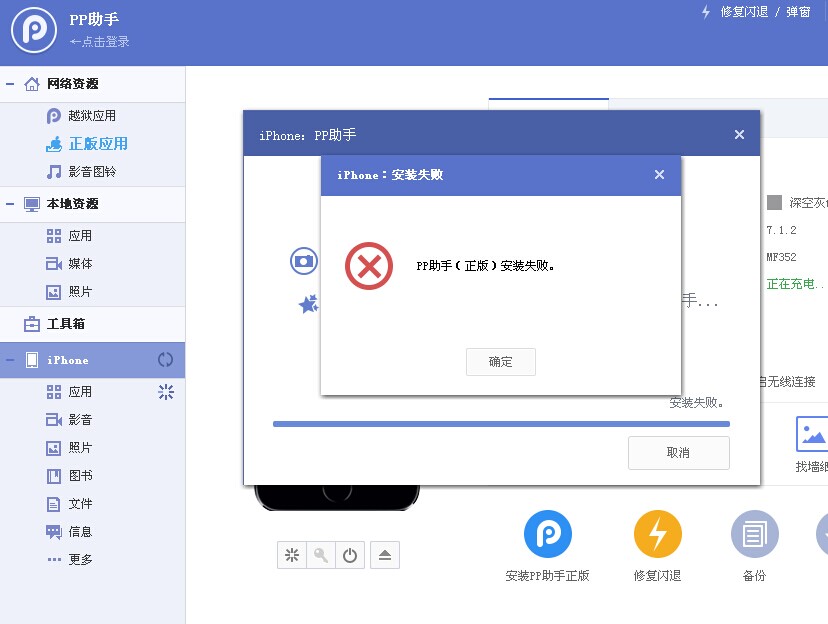Open the 工具箱 toolbox
This screenshot has height=624, width=828.
pos(65,324)
